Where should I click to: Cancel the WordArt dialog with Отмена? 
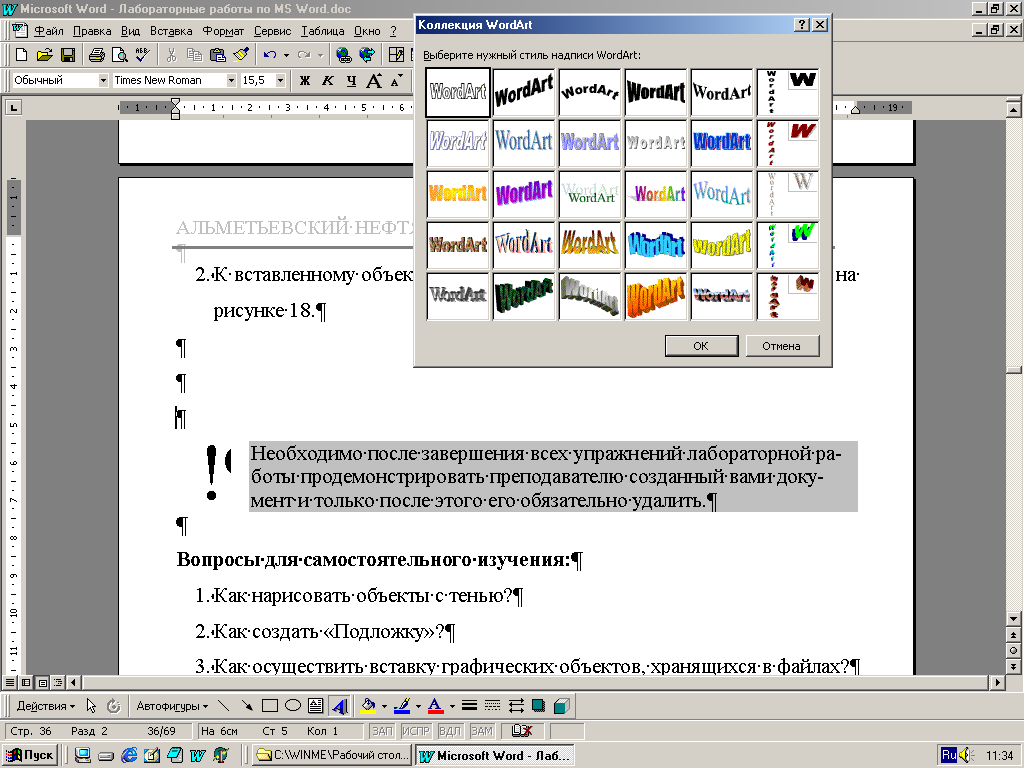[x=782, y=346]
